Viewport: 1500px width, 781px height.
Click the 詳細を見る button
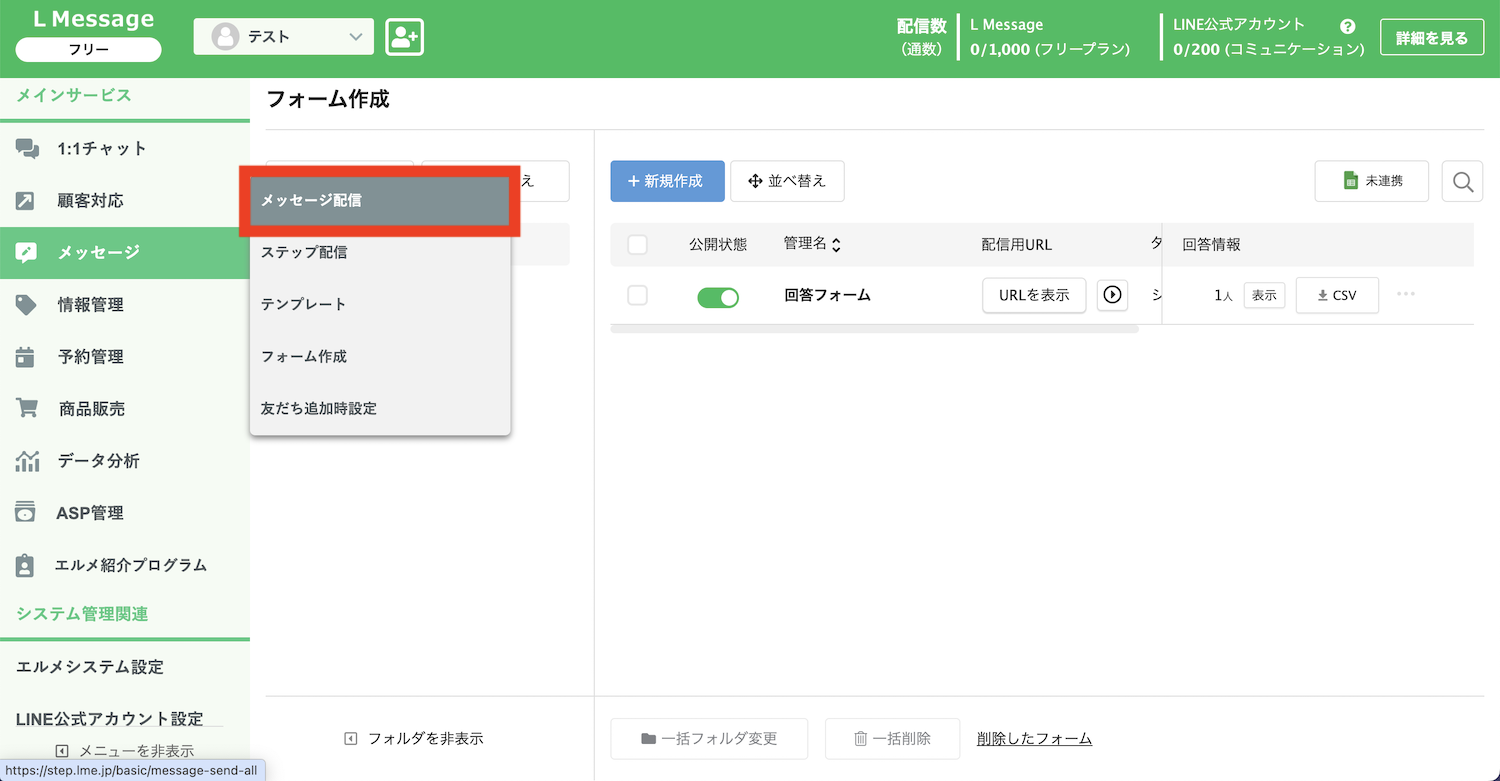pyautogui.click(x=1432, y=38)
